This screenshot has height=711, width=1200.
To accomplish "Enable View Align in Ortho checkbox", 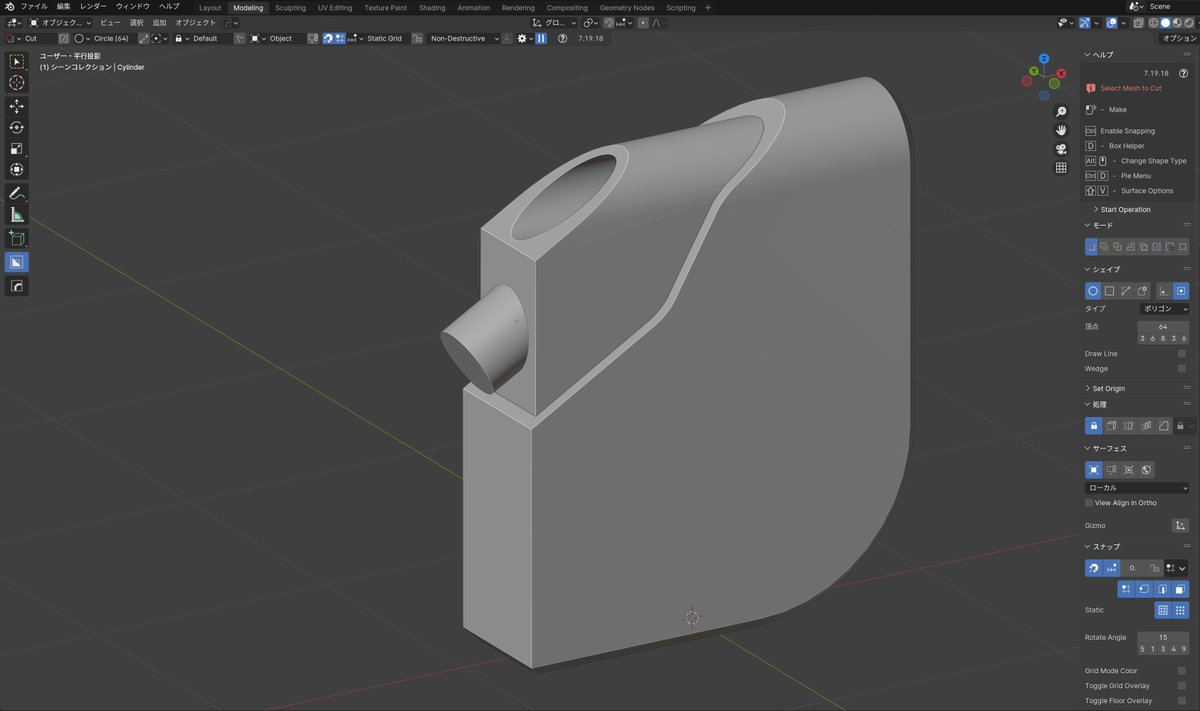I will [1090, 503].
